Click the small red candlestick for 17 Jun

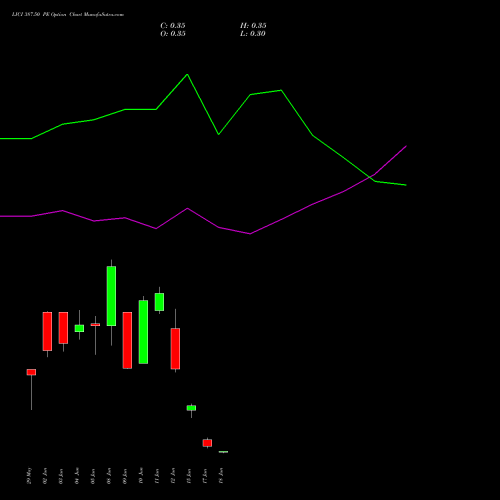pos(207,443)
